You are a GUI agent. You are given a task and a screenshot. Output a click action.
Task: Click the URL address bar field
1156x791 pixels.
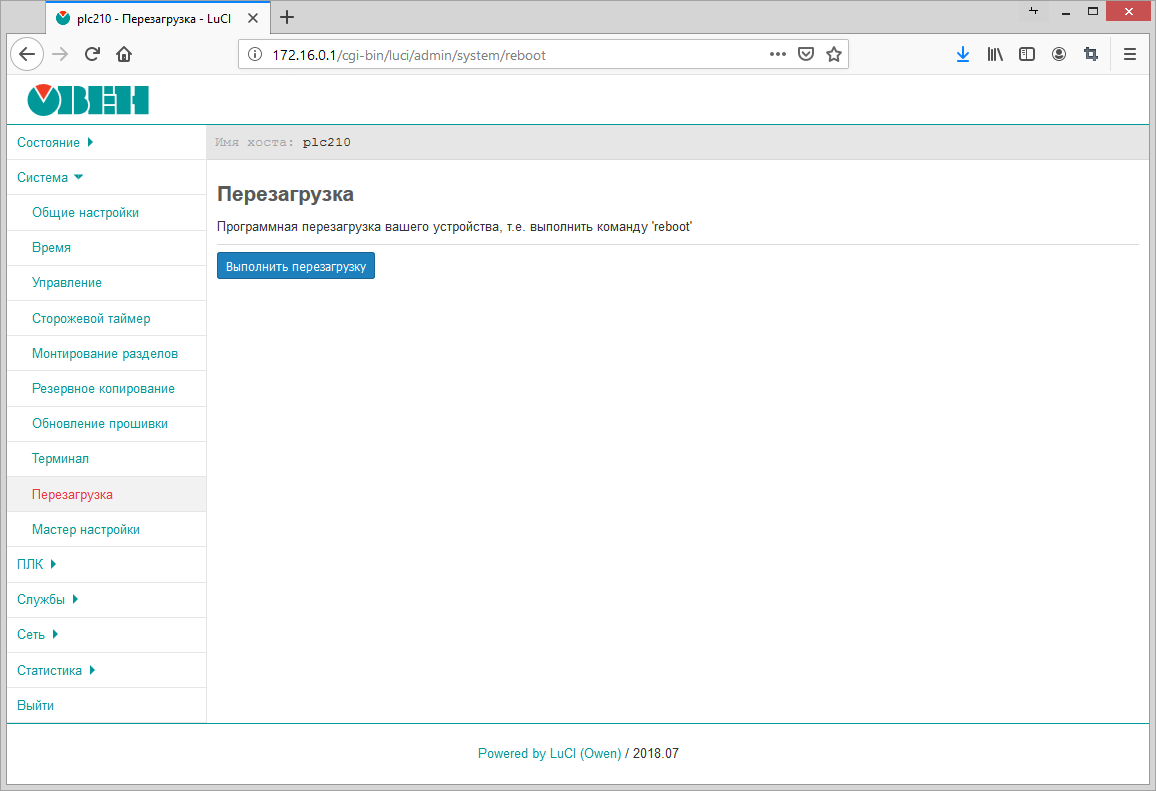[x=500, y=55]
